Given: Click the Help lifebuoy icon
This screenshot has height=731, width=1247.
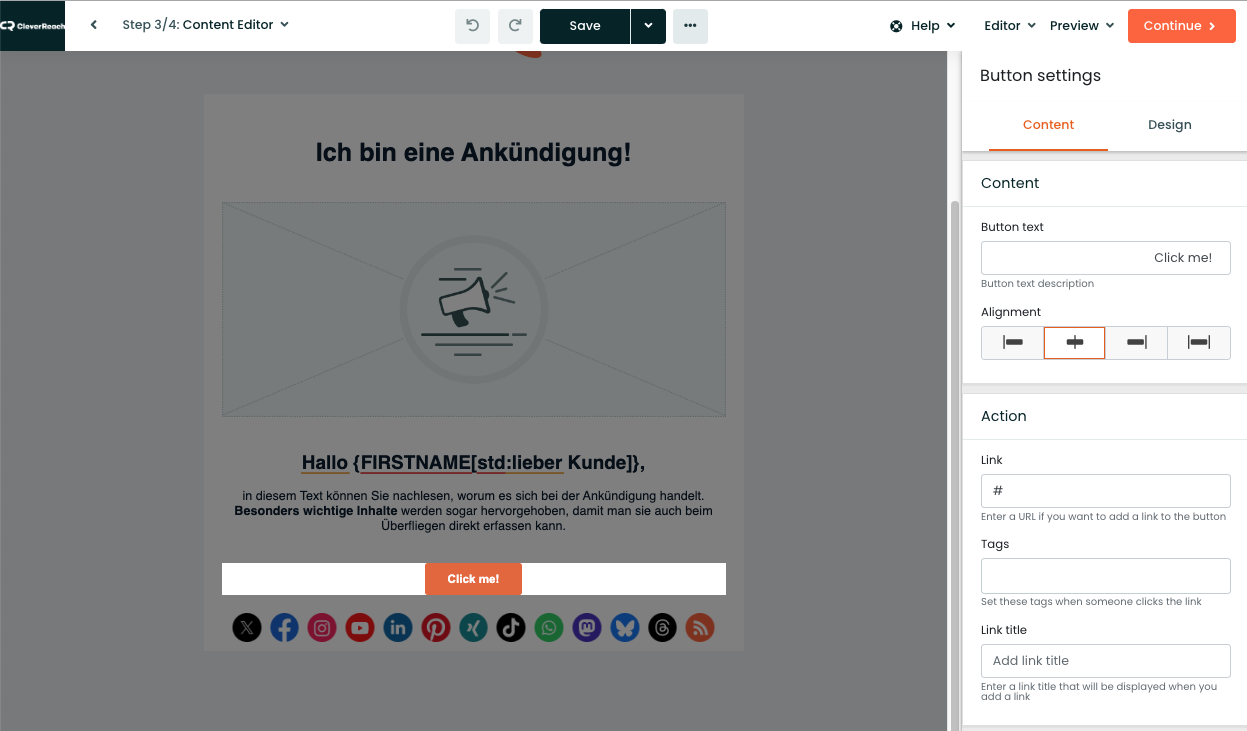Looking at the screenshot, I should (896, 26).
